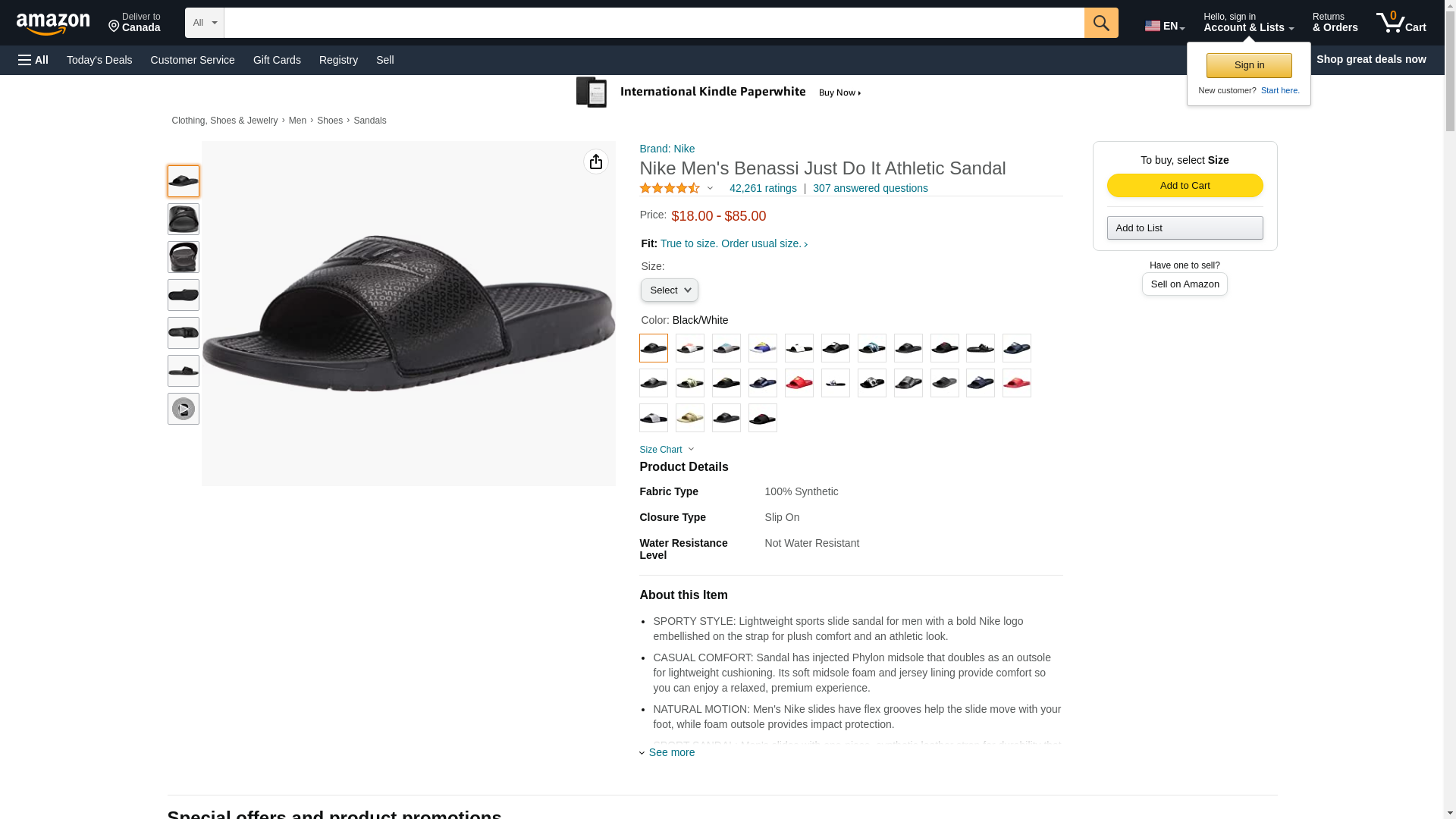
Task: Open the shopping cart icon
Action: click(1401, 23)
